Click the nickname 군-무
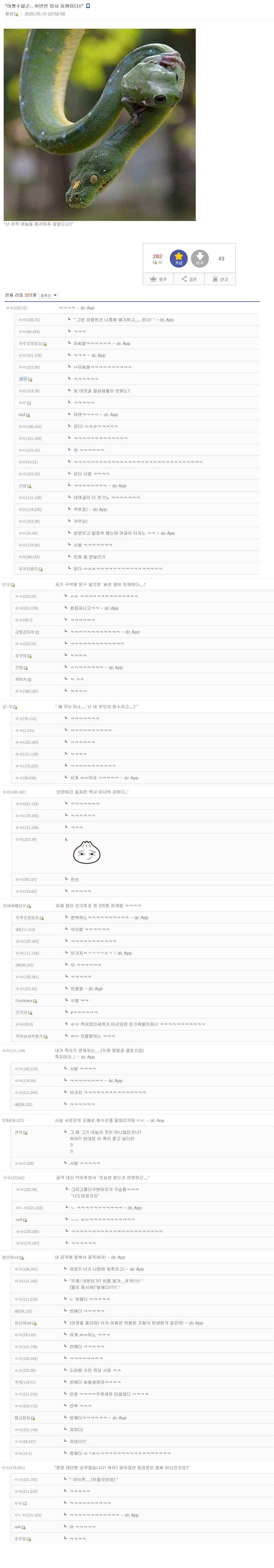274x1568 pixels. pos(7,707)
